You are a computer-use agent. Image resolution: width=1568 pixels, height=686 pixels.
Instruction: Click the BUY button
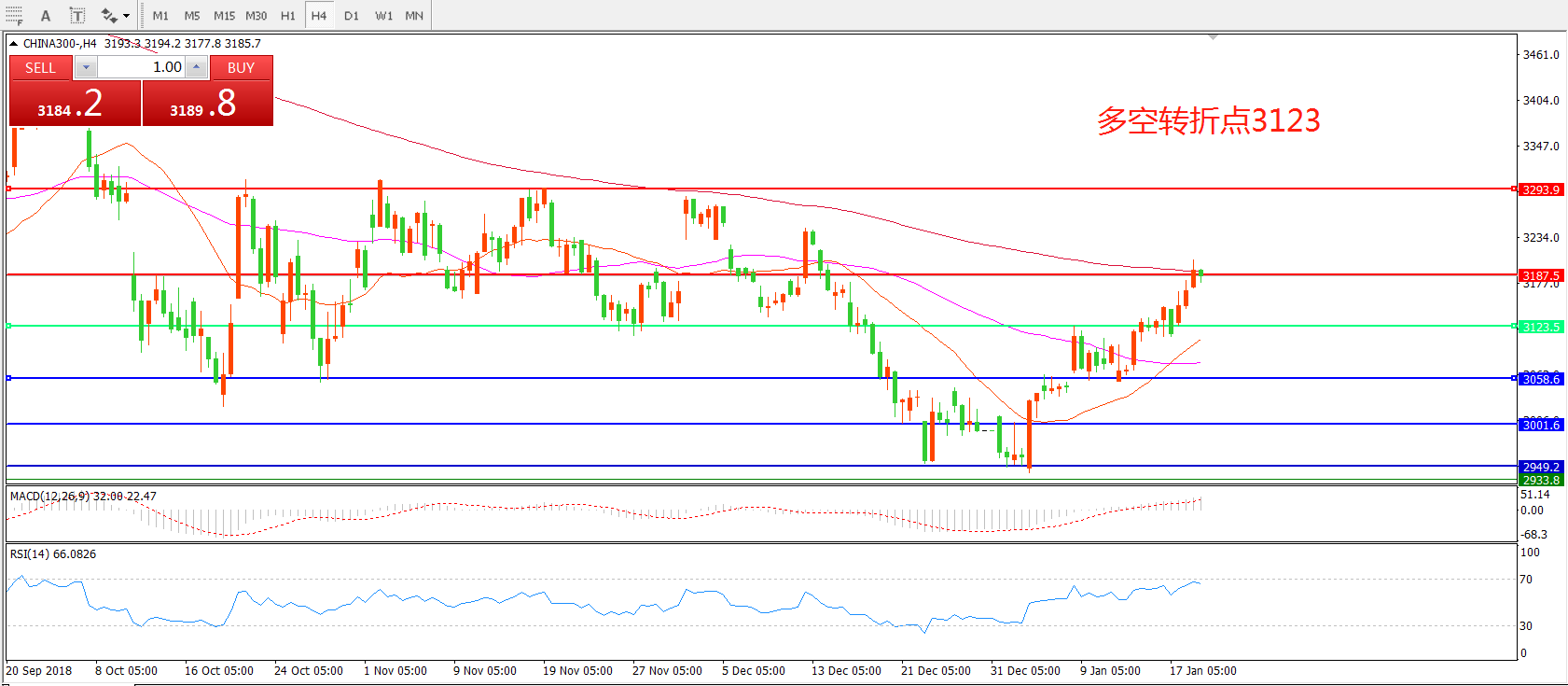point(241,67)
